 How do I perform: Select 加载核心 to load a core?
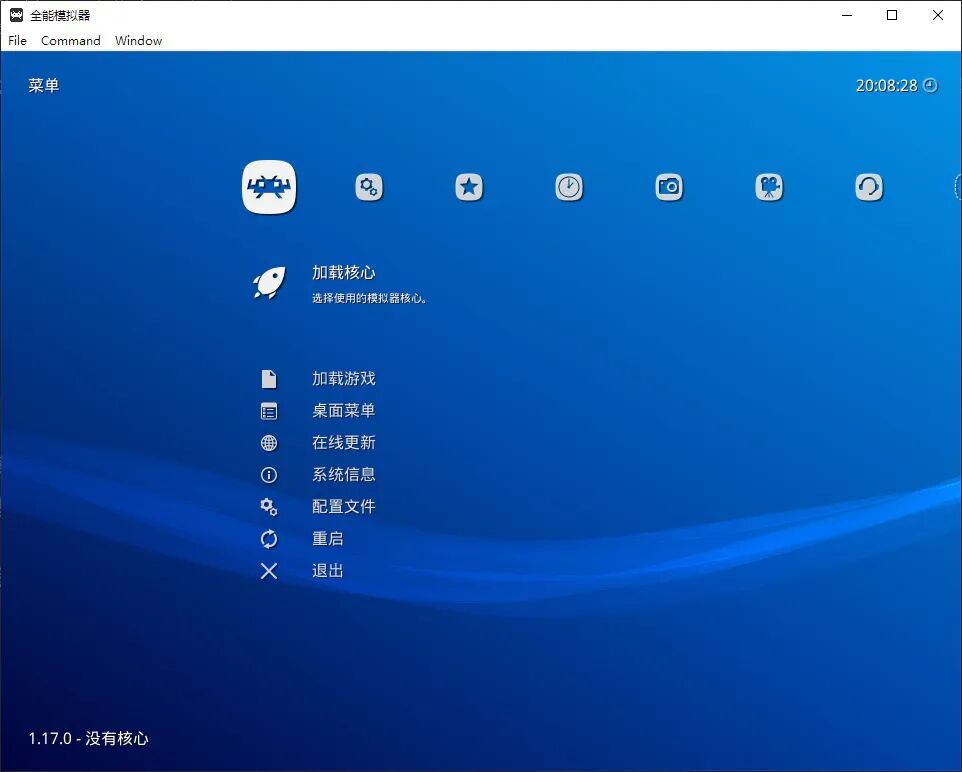(x=343, y=272)
